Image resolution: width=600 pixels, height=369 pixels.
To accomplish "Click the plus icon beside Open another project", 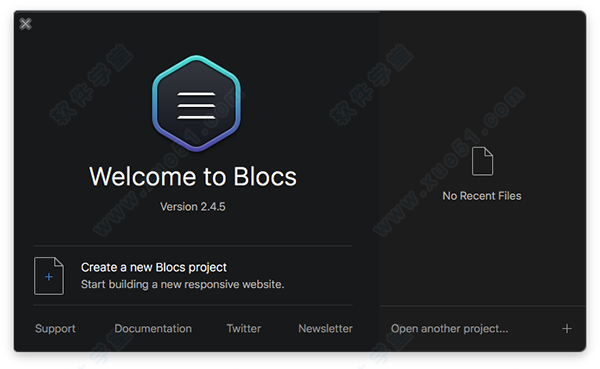I will (567, 328).
